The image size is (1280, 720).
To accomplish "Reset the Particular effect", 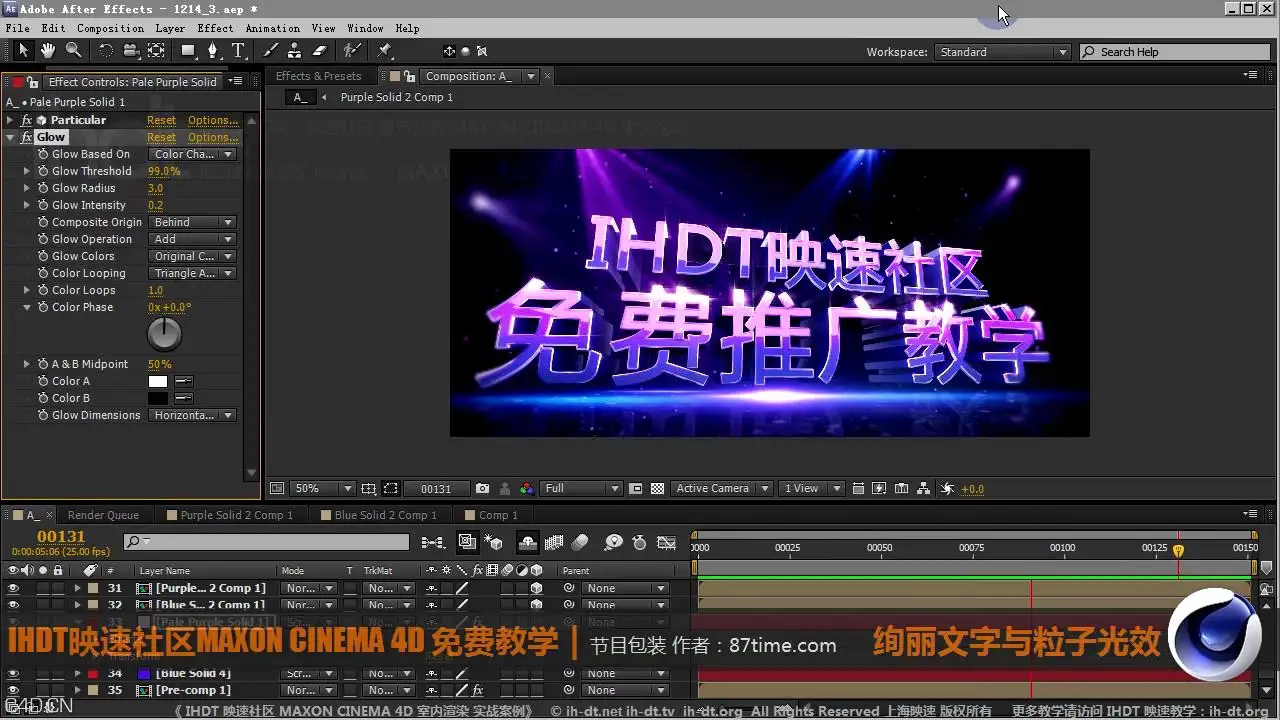I will (x=161, y=120).
